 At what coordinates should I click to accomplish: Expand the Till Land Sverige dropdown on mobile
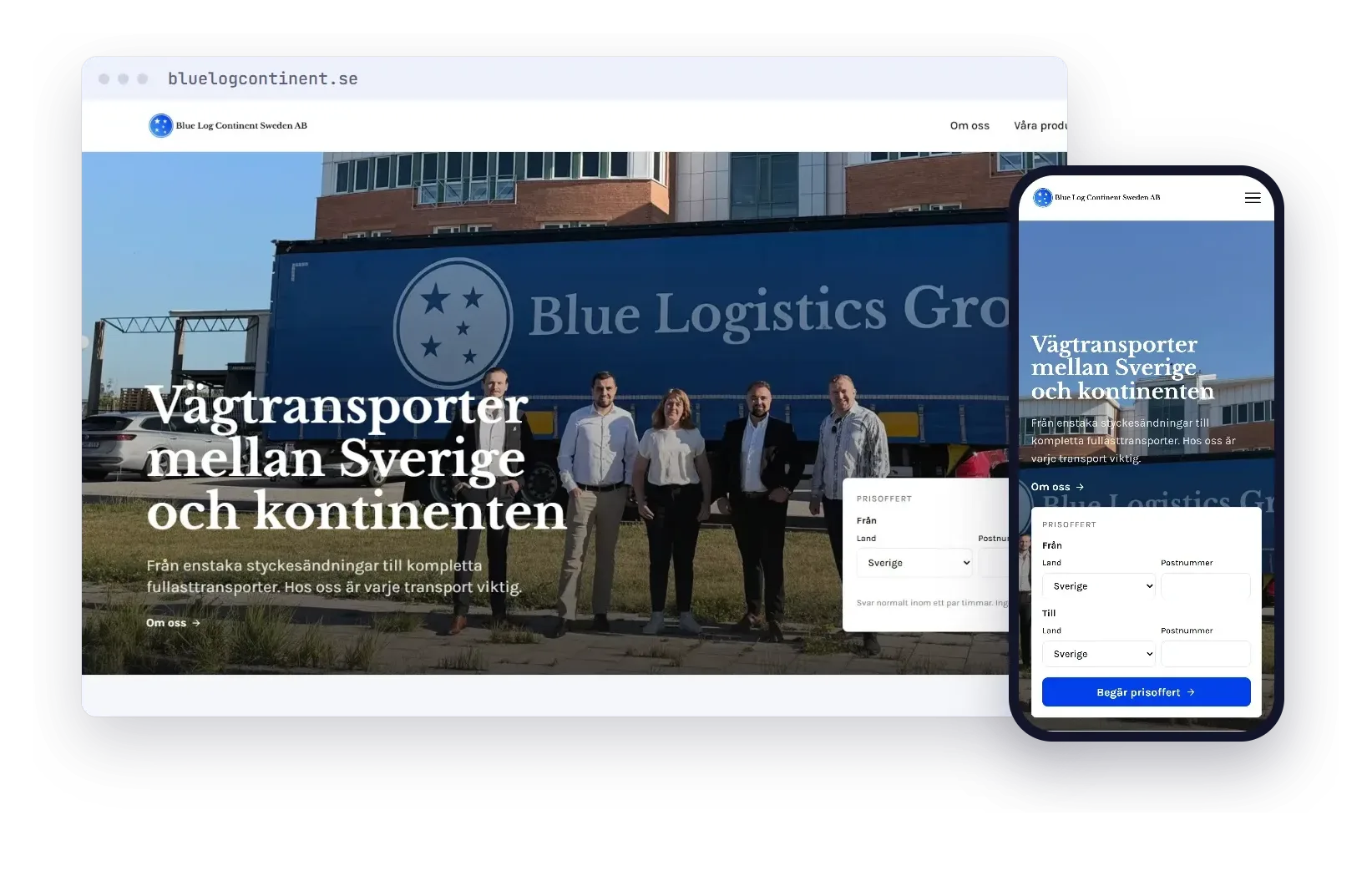coord(1099,654)
